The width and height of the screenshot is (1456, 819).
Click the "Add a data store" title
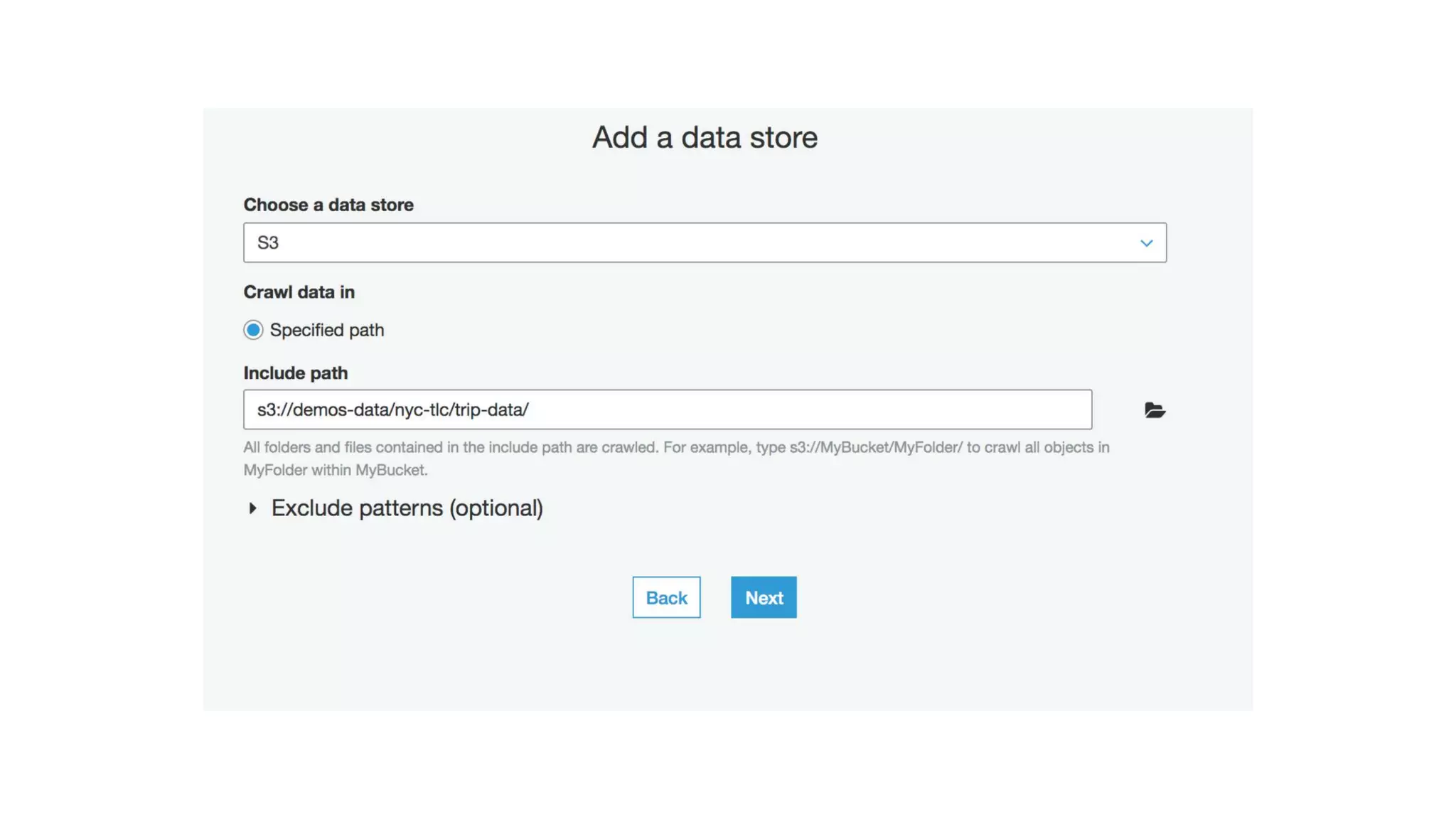(705, 137)
